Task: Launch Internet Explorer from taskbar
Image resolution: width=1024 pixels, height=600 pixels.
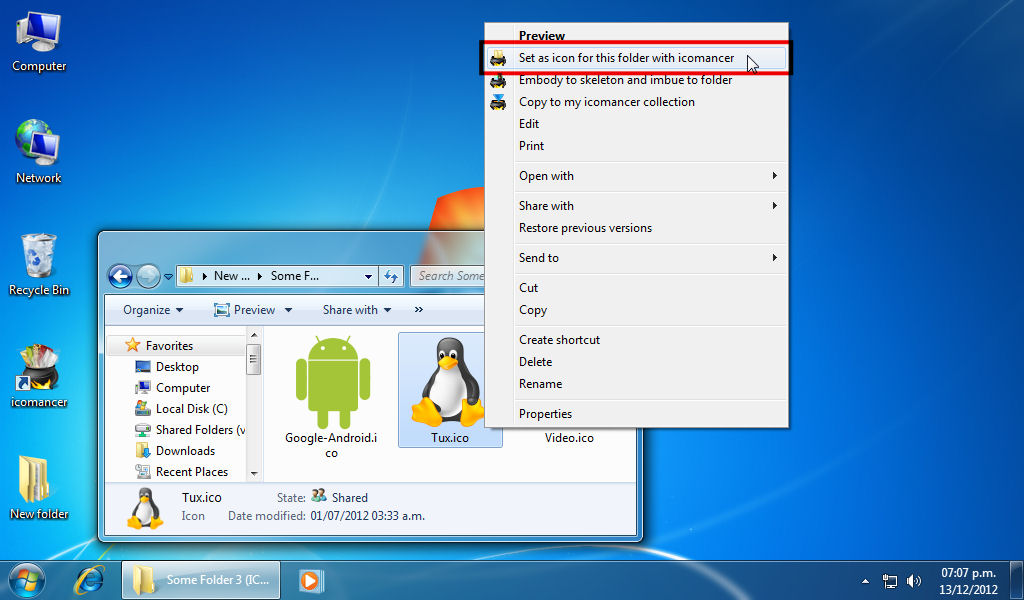Action: [89, 580]
